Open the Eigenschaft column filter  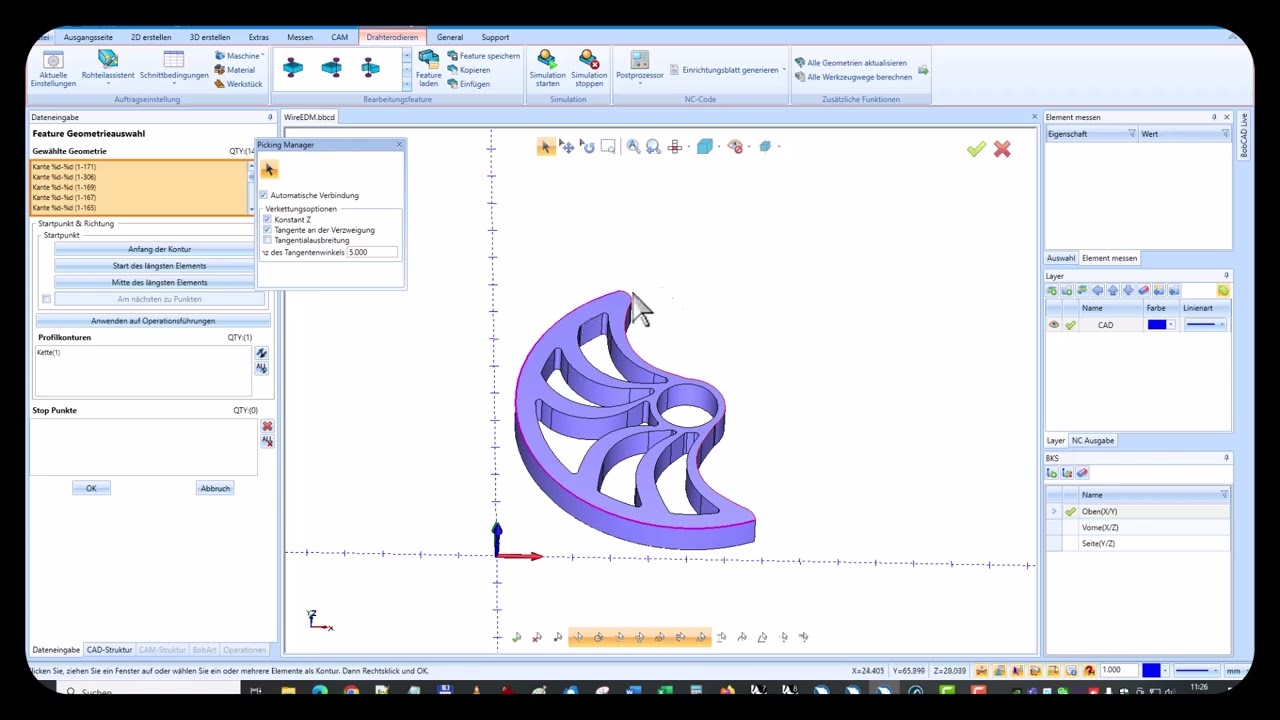(x=1132, y=134)
